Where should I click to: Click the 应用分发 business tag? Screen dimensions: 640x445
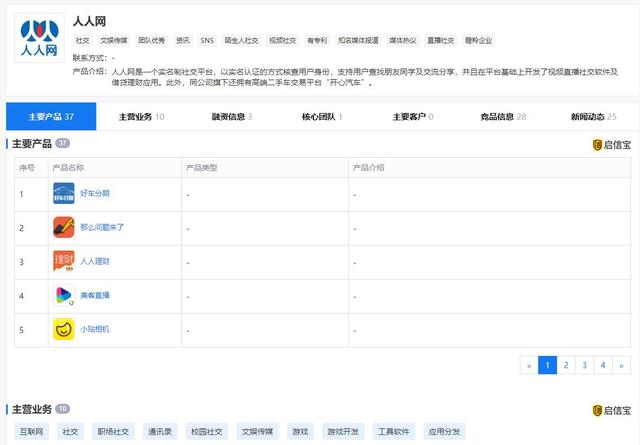(x=444, y=432)
